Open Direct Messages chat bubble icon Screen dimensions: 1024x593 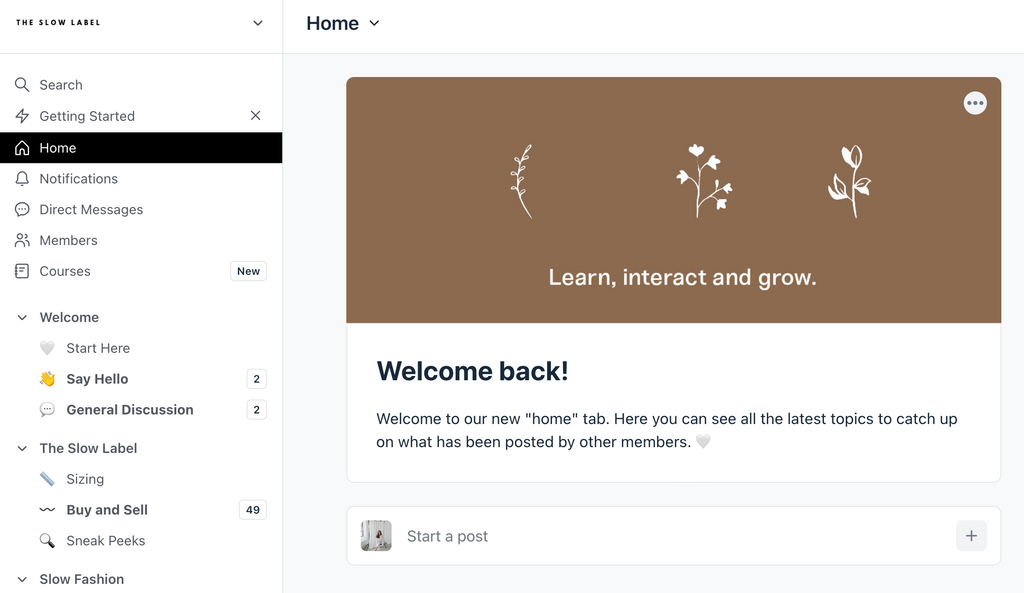(22, 210)
